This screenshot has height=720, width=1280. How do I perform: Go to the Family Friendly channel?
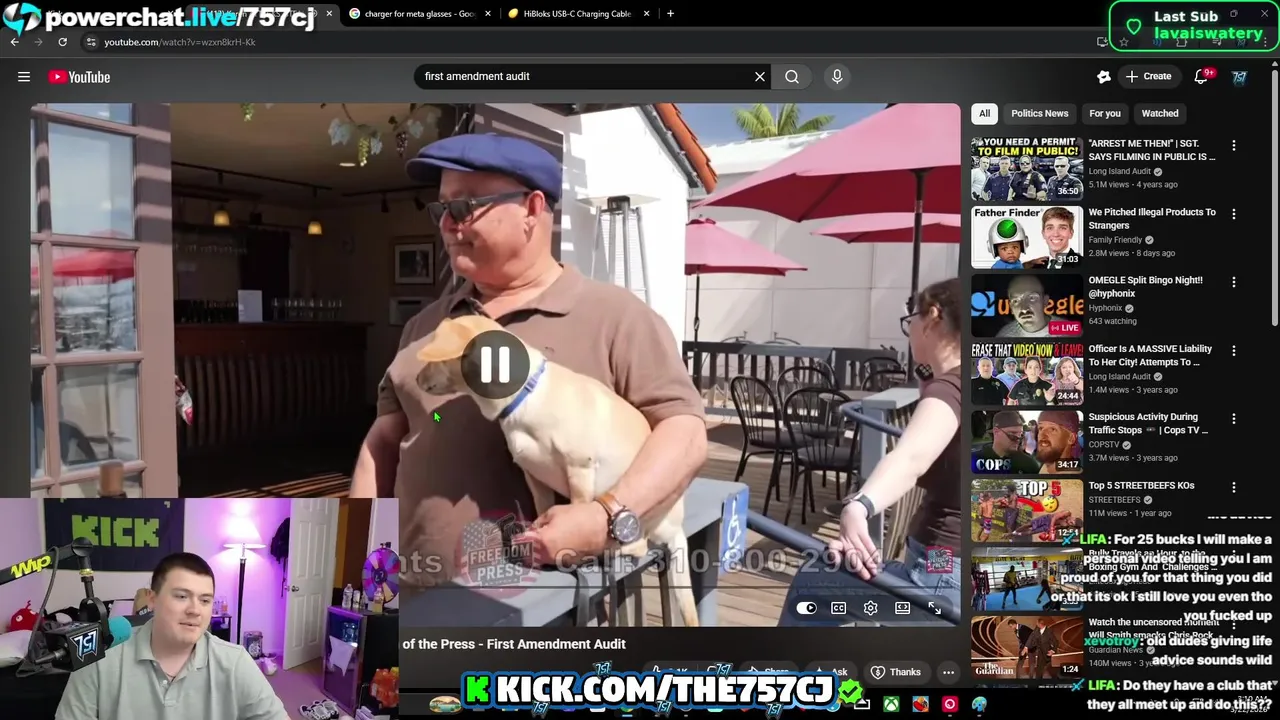pyautogui.click(x=1115, y=240)
